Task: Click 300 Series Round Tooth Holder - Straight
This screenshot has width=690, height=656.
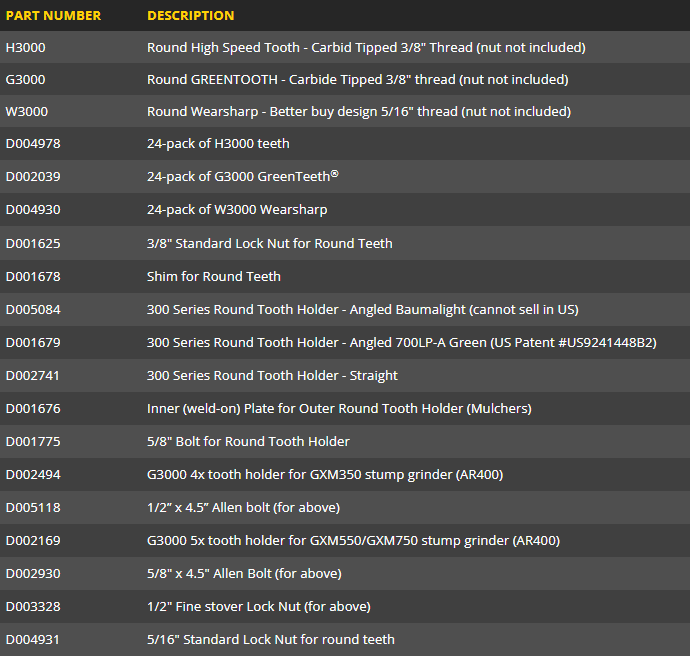Action: coord(272,375)
